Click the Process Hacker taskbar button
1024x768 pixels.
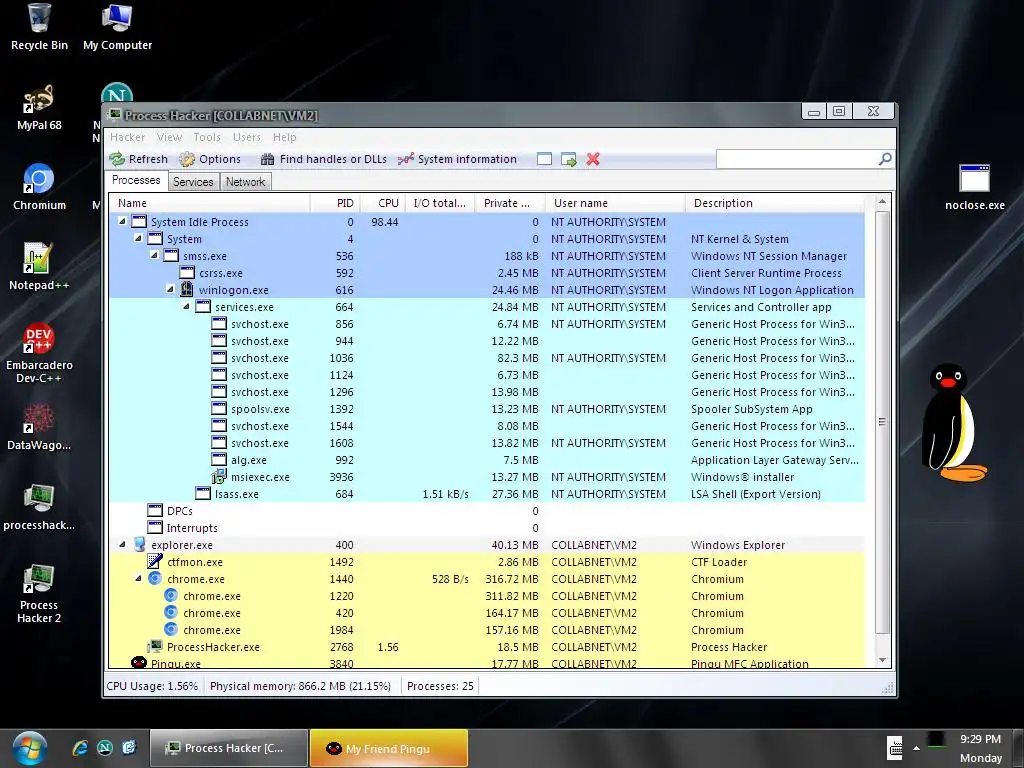pos(229,748)
